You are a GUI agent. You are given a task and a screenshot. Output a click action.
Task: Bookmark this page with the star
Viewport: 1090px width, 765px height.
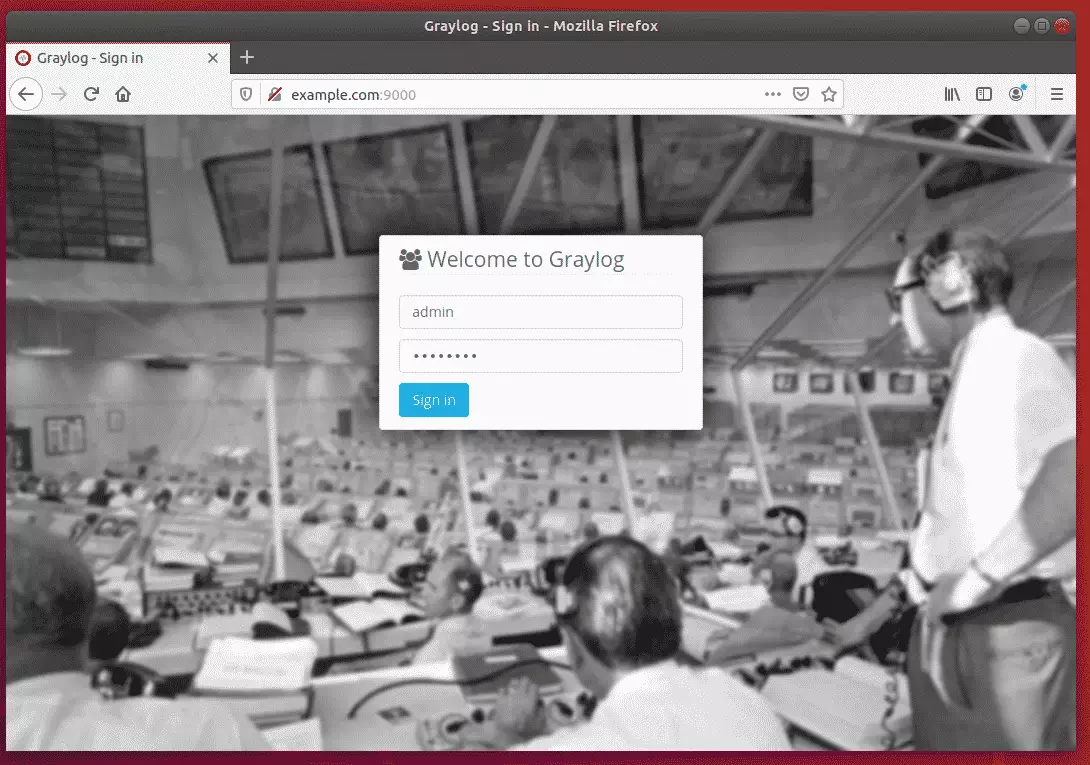829,95
